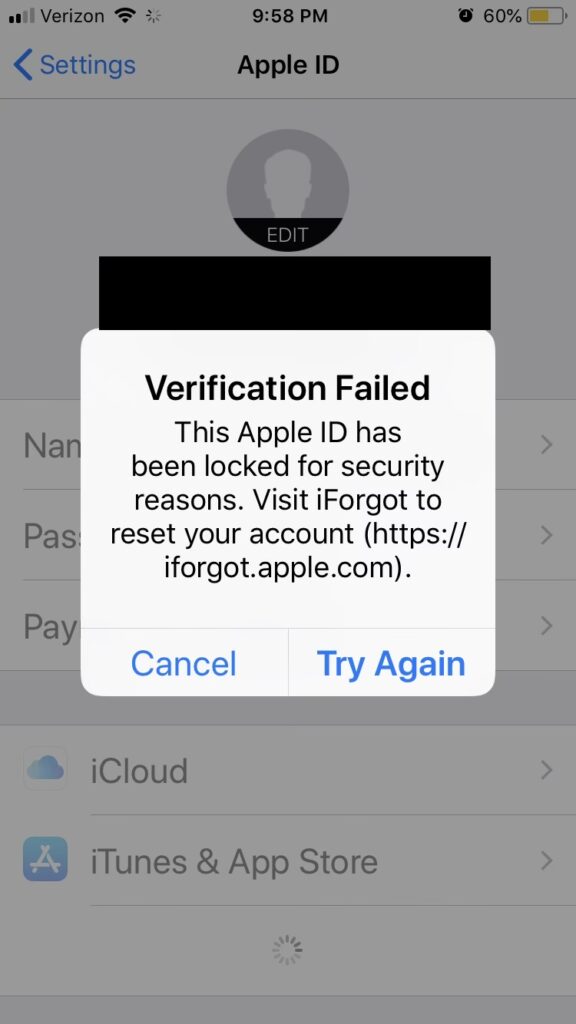Open the App Store icon
This screenshot has height=1024, width=576.
(45, 859)
